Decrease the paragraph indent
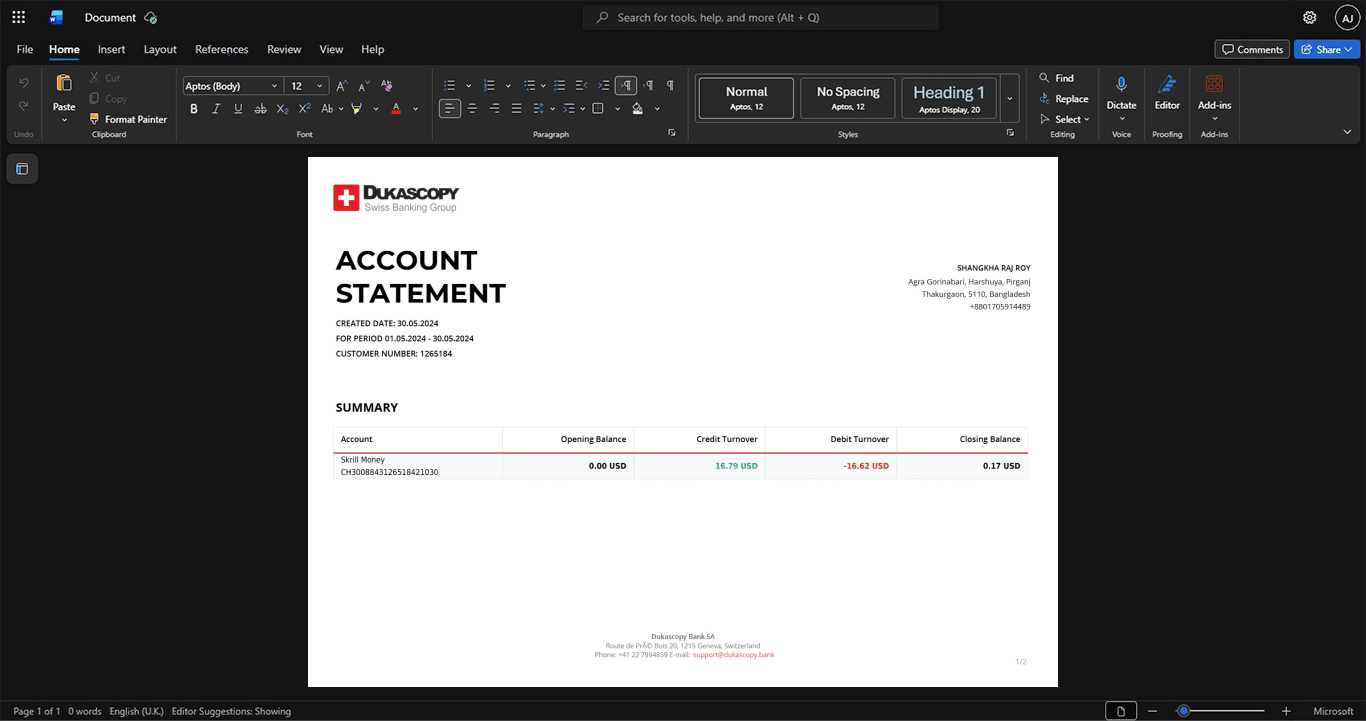Screen dimensions: 1366x721 (582, 86)
